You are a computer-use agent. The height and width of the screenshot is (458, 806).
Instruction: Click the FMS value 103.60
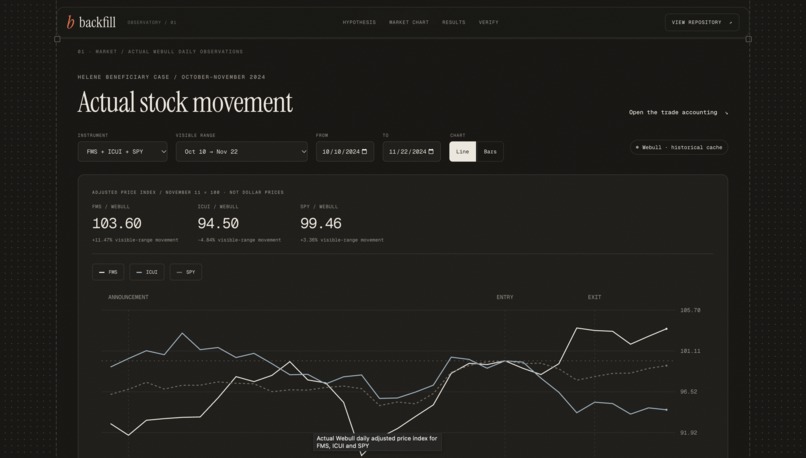click(117, 224)
